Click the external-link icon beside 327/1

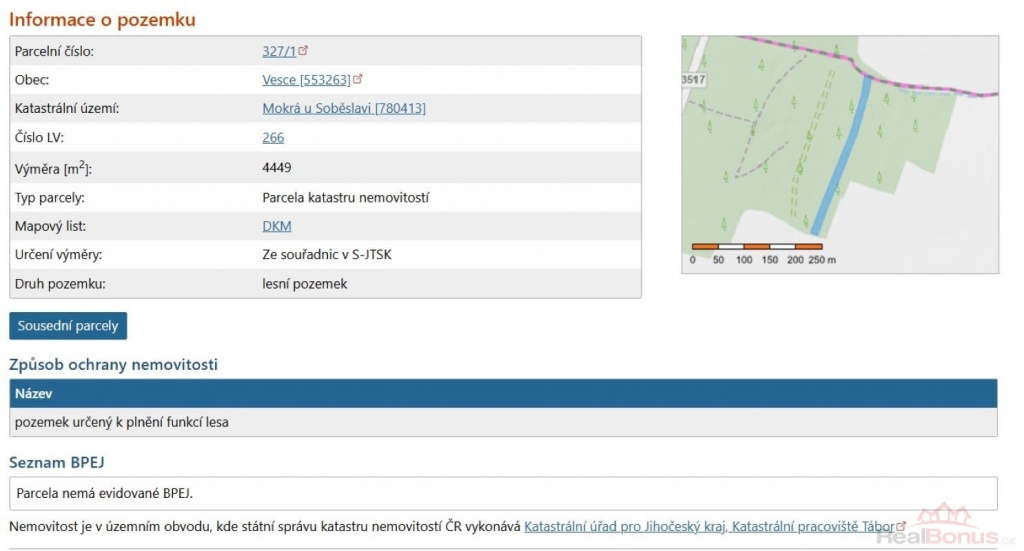point(304,50)
